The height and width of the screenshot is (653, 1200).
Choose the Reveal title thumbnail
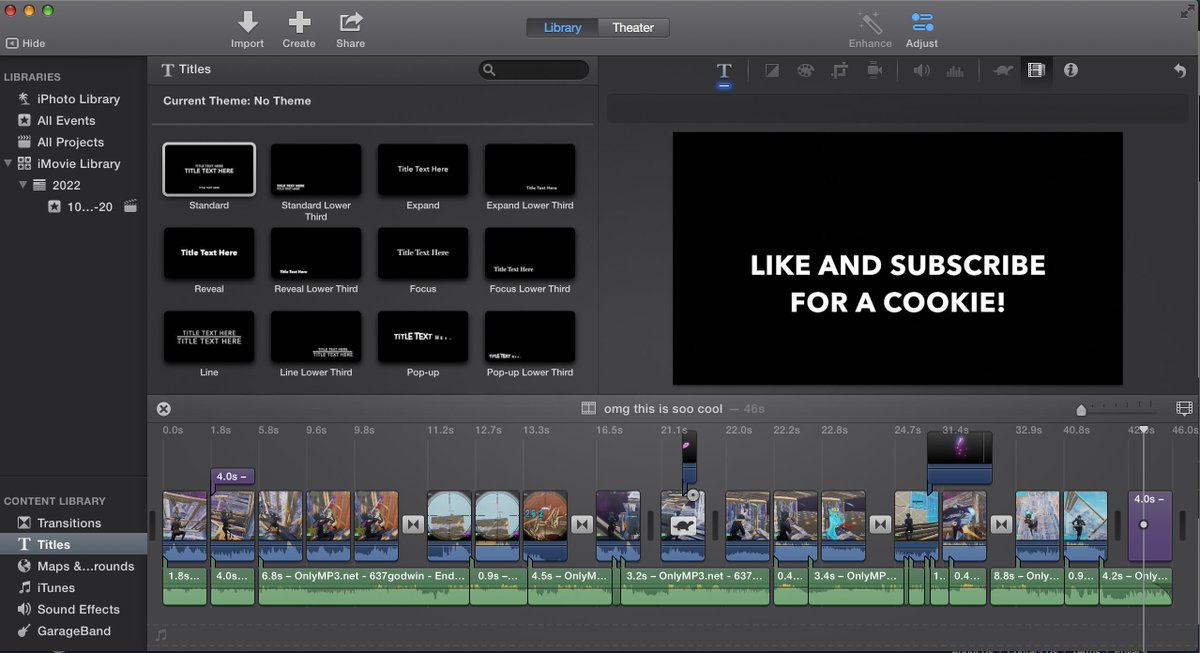click(x=209, y=253)
